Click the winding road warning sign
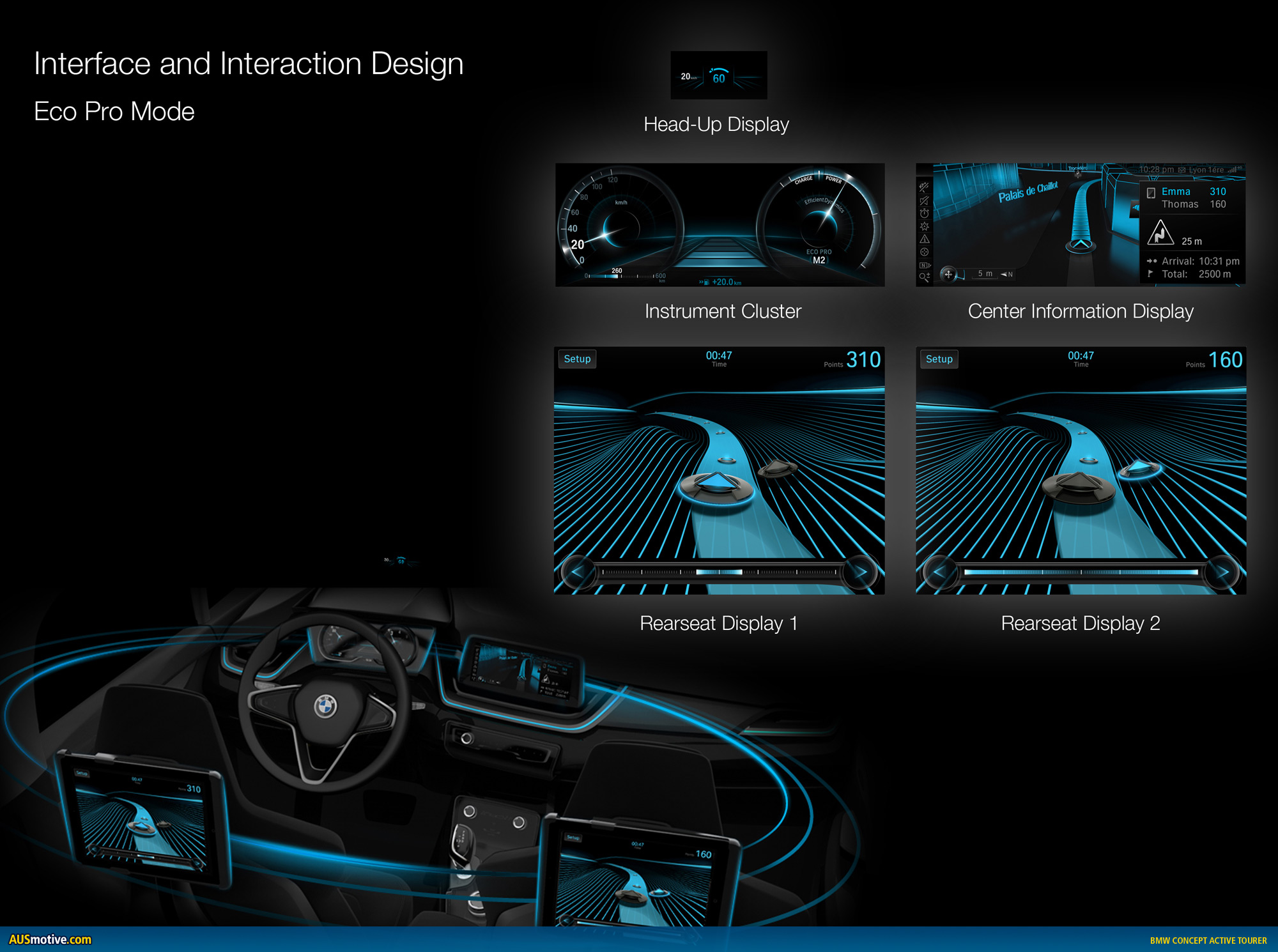This screenshot has height=952, width=1278. 1160,233
